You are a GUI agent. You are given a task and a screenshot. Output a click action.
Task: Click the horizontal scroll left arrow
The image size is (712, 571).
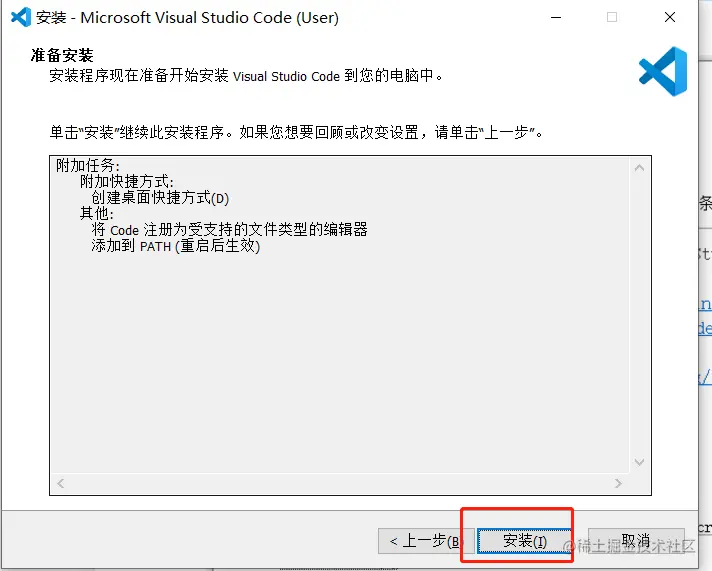pos(61,483)
